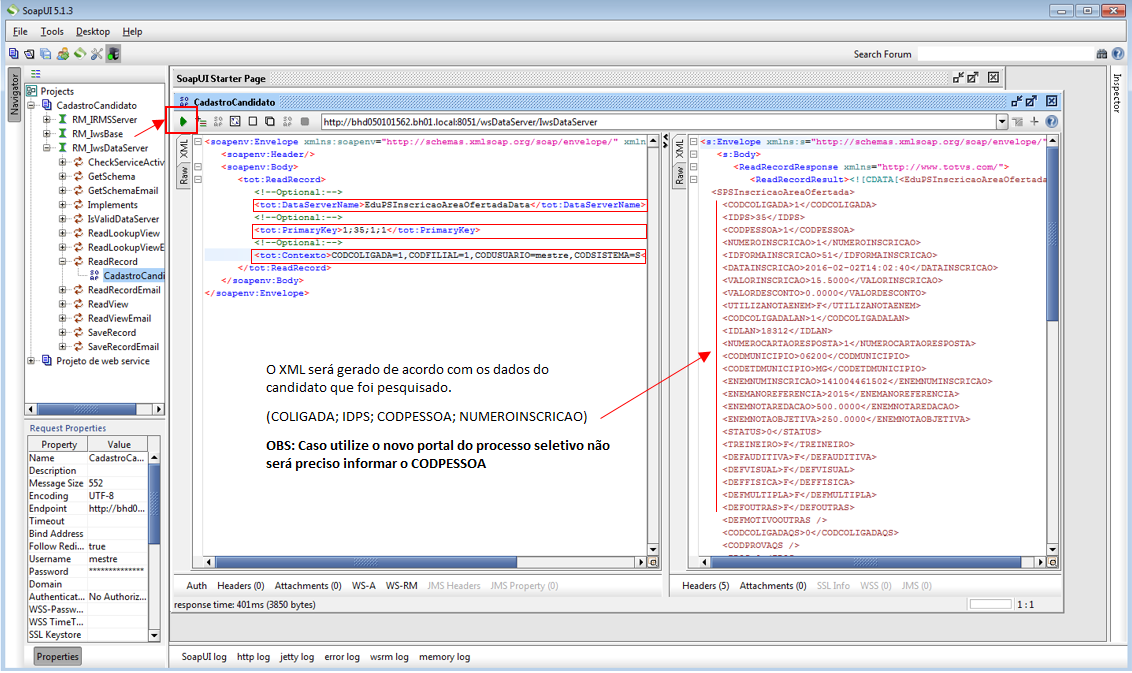Fold the soapenv:Envelope element in request
Image resolution: width=1132 pixels, height=673 pixels.
click(x=198, y=142)
